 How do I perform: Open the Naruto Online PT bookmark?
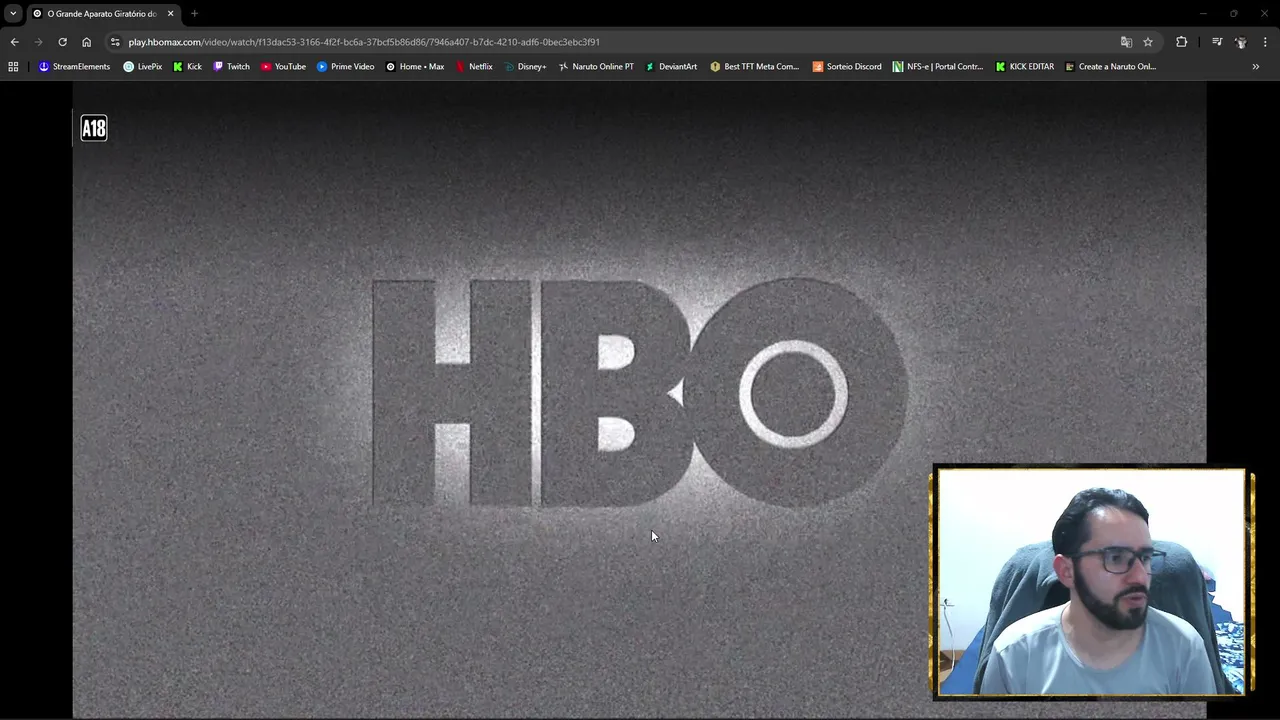596,67
